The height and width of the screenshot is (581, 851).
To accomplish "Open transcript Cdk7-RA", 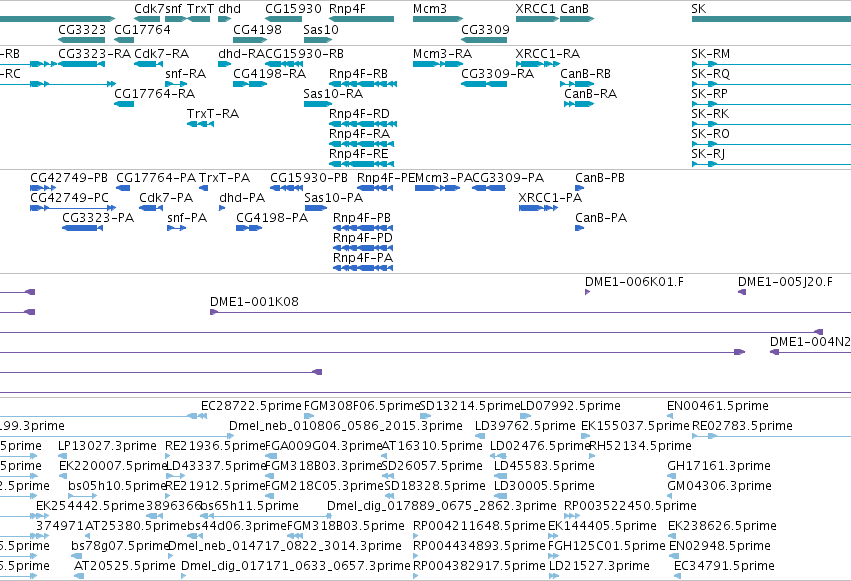I will 161,54.
